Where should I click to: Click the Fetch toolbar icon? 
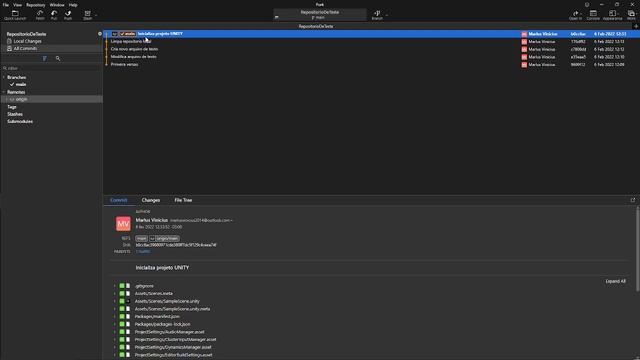pyautogui.click(x=40, y=13)
